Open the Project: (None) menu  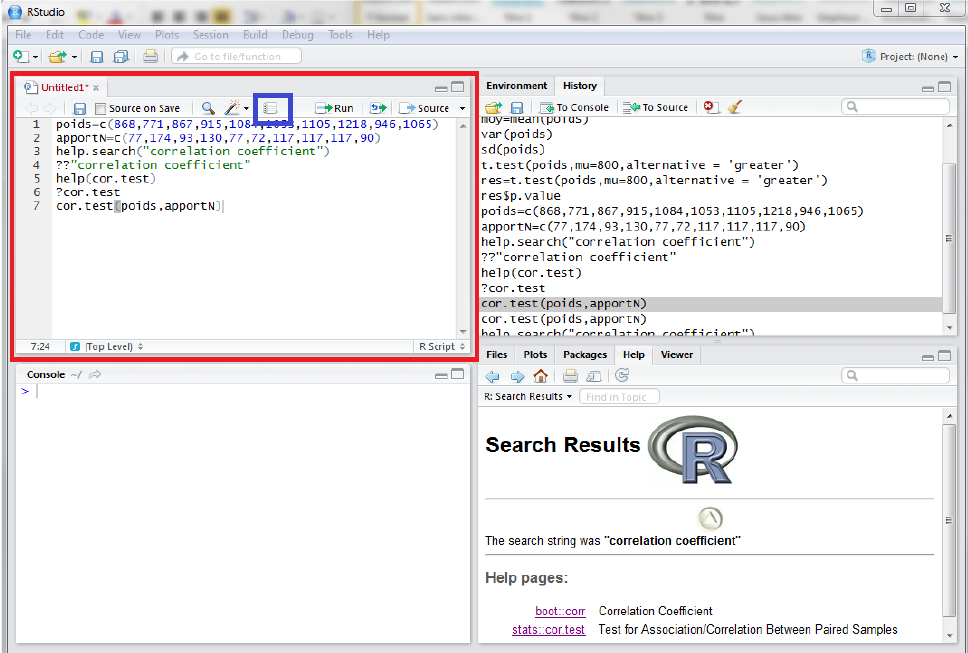pyautogui.click(x=910, y=56)
